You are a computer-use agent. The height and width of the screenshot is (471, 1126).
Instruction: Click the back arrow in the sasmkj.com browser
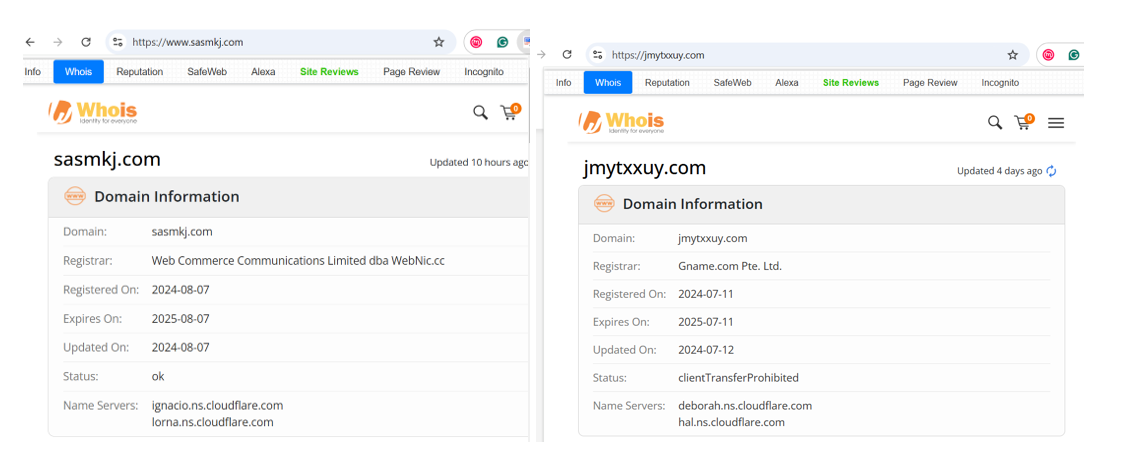point(30,42)
